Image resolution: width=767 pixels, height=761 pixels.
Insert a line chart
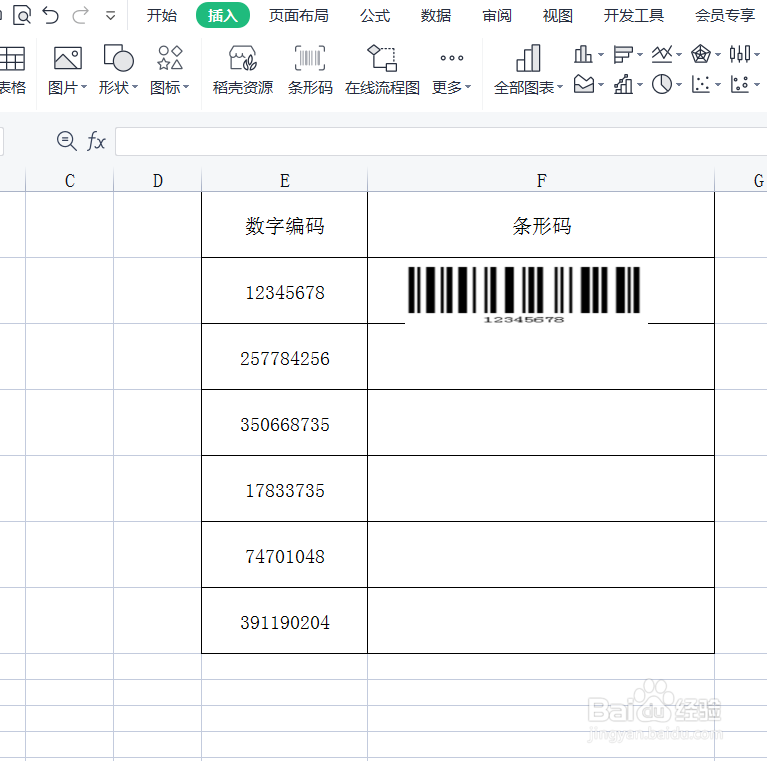click(662, 54)
